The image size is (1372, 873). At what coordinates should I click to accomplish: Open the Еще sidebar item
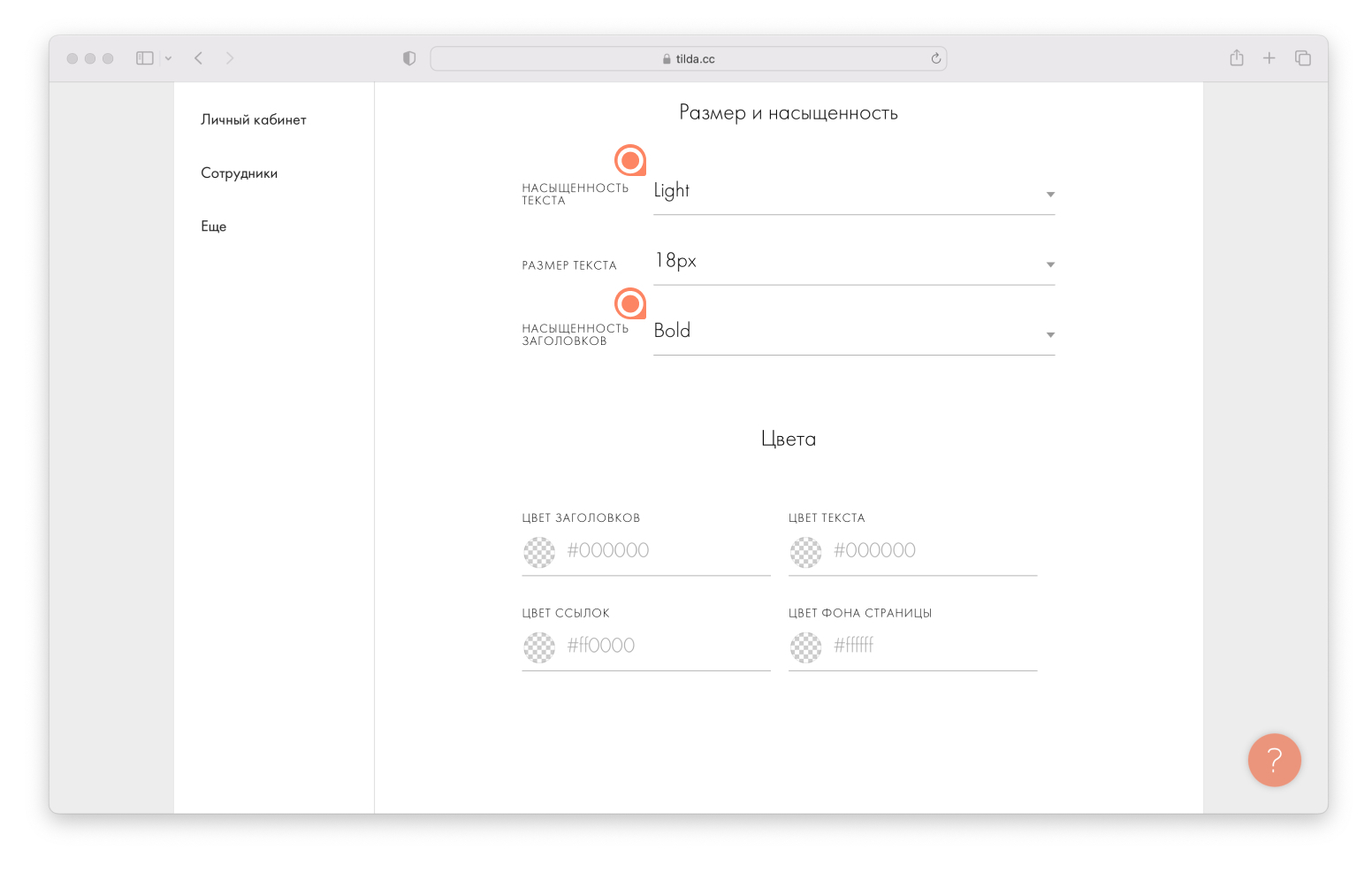click(x=214, y=226)
